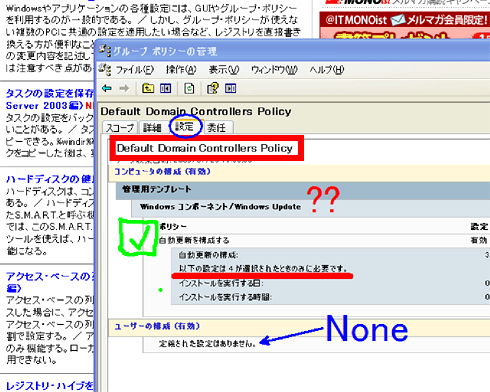
Task: Toggle the Show/Hide Action Pane icon
Action: (x=230, y=88)
